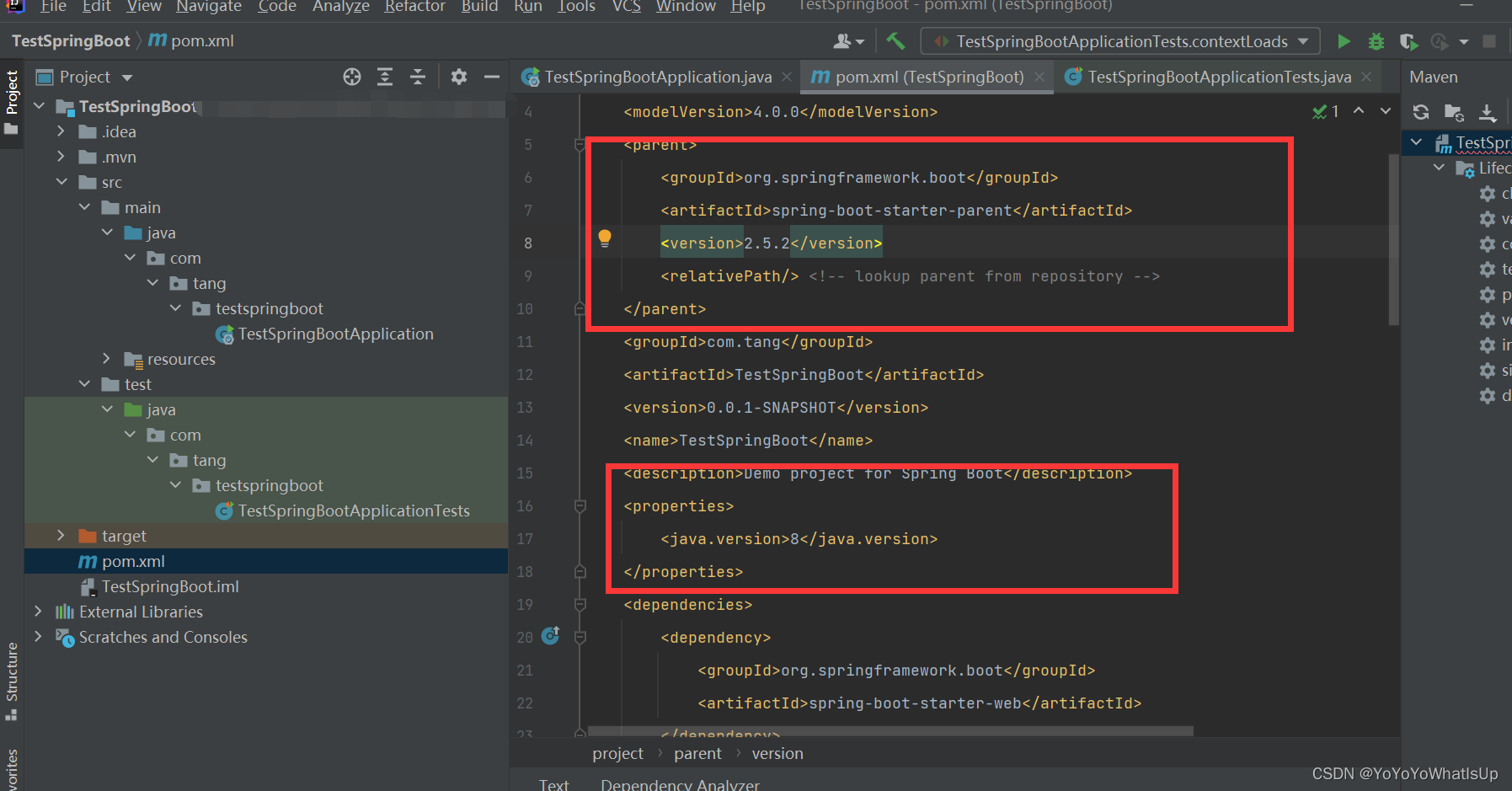Click the Build project hammer icon
The height and width of the screenshot is (791, 1512).
(x=895, y=40)
